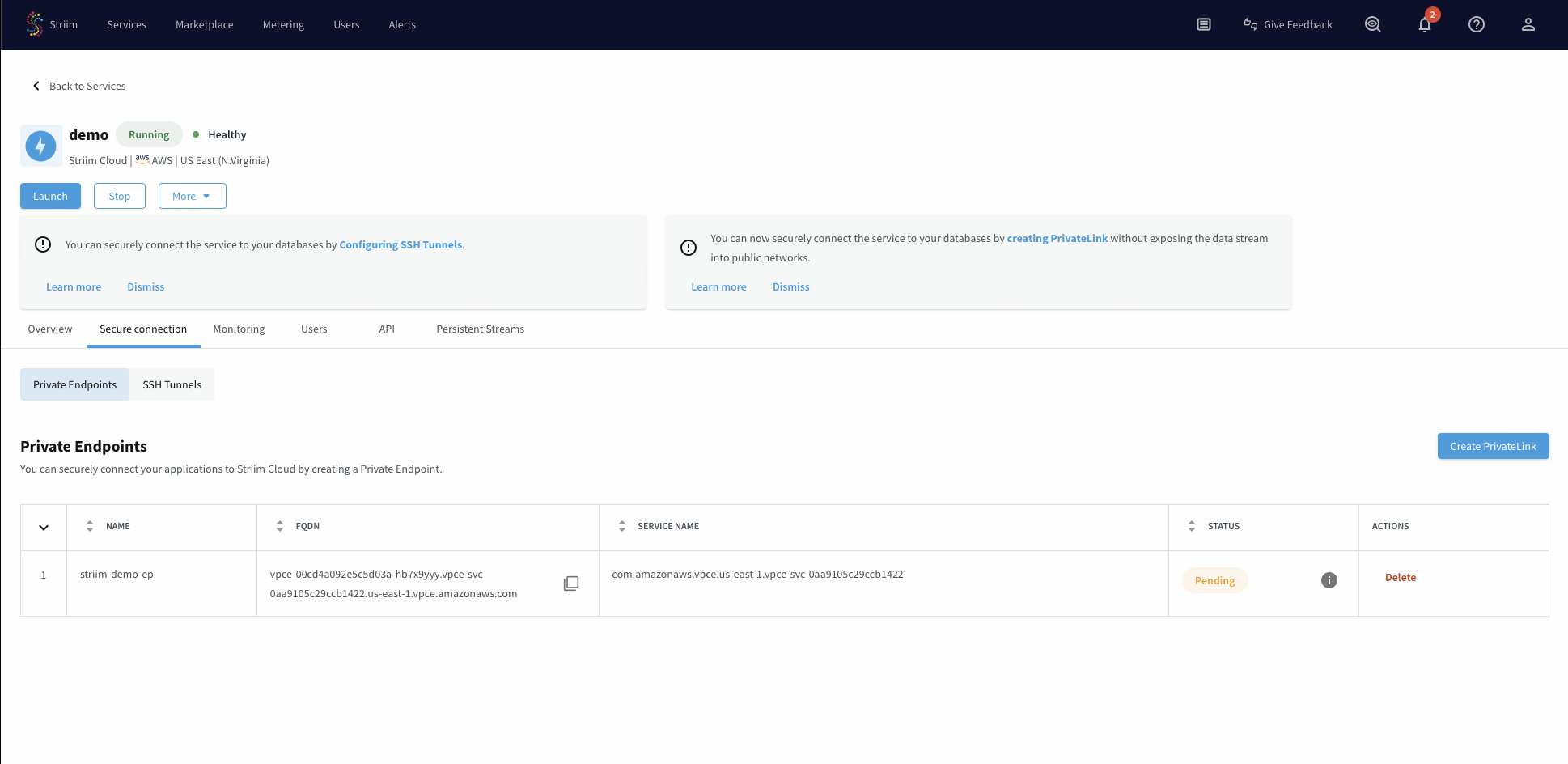Image resolution: width=1568 pixels, height=764 pixels.
Task: Collapse the endpoint row with the chevron
Action: [43, 527]
